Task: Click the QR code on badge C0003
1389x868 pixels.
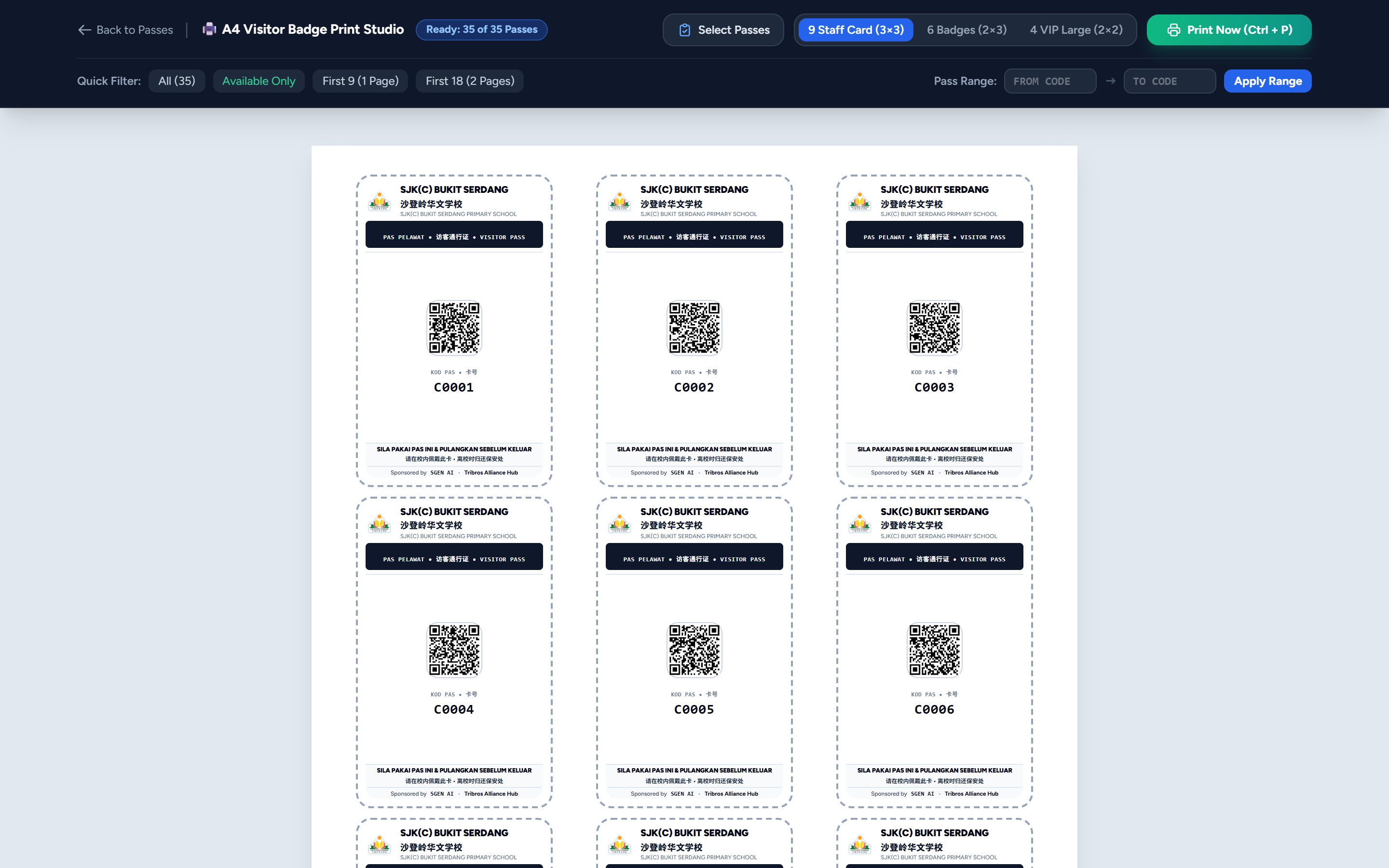Action: click(x=934, y=328)
